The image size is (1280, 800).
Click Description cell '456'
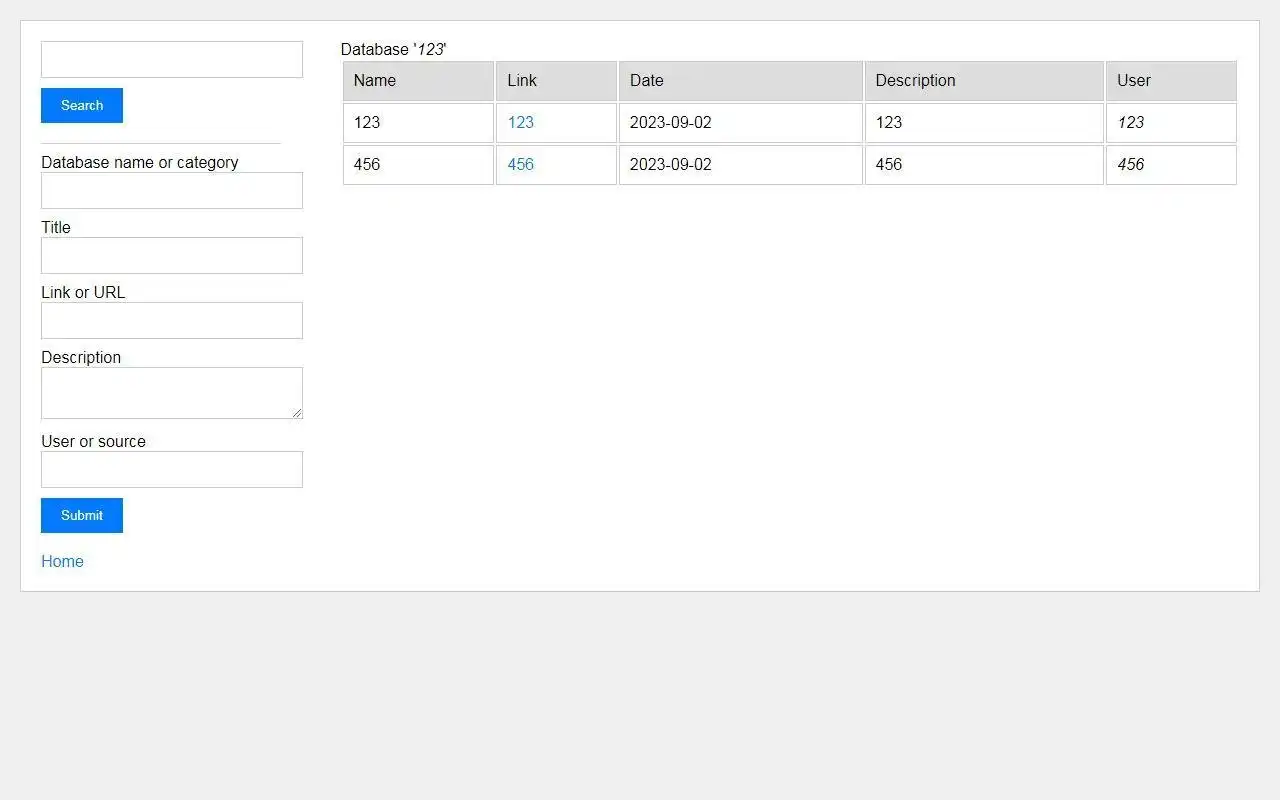984,165
